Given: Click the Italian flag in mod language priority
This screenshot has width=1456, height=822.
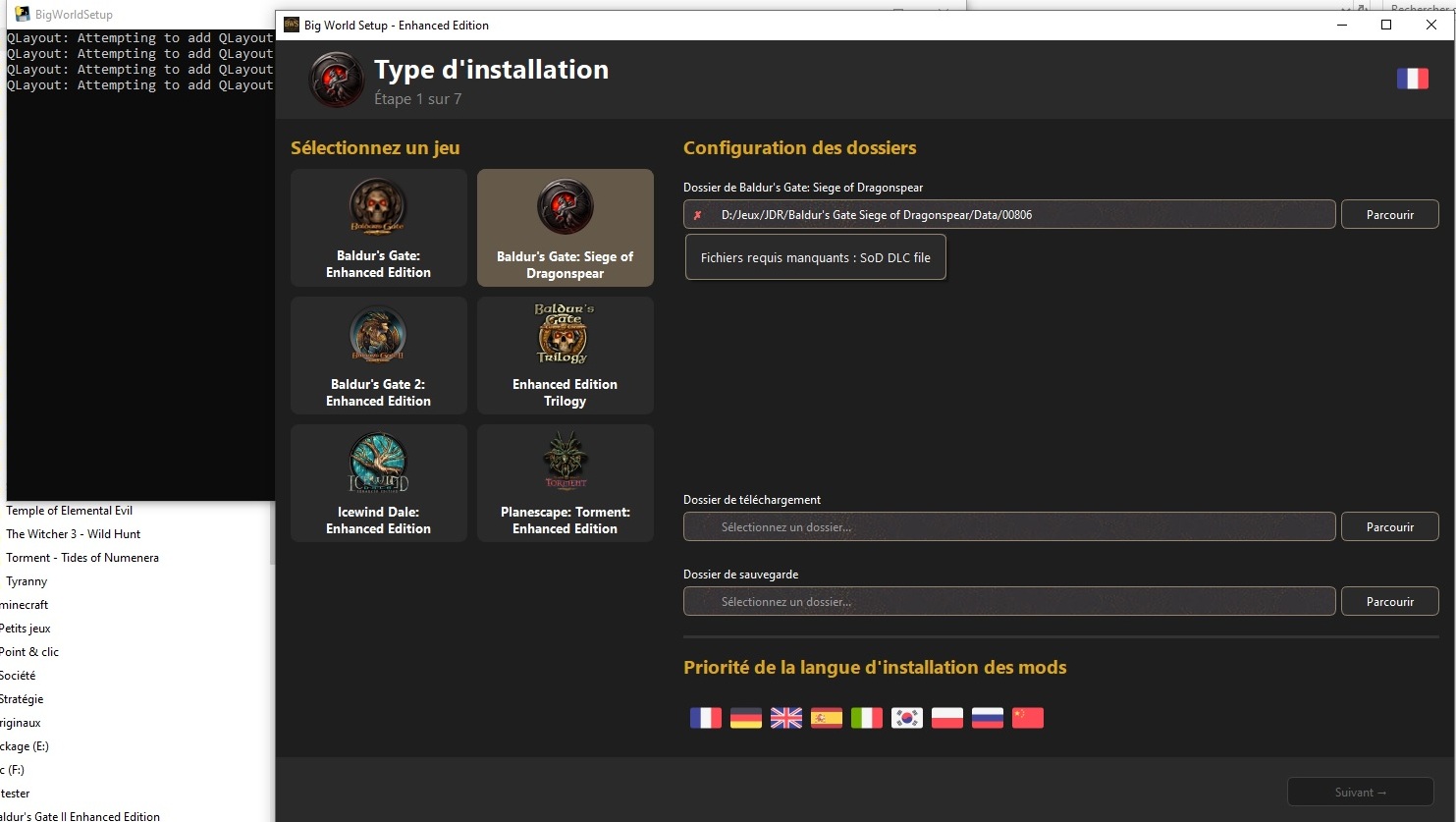Looking at the screenshot, I should [x=867, y=718].
